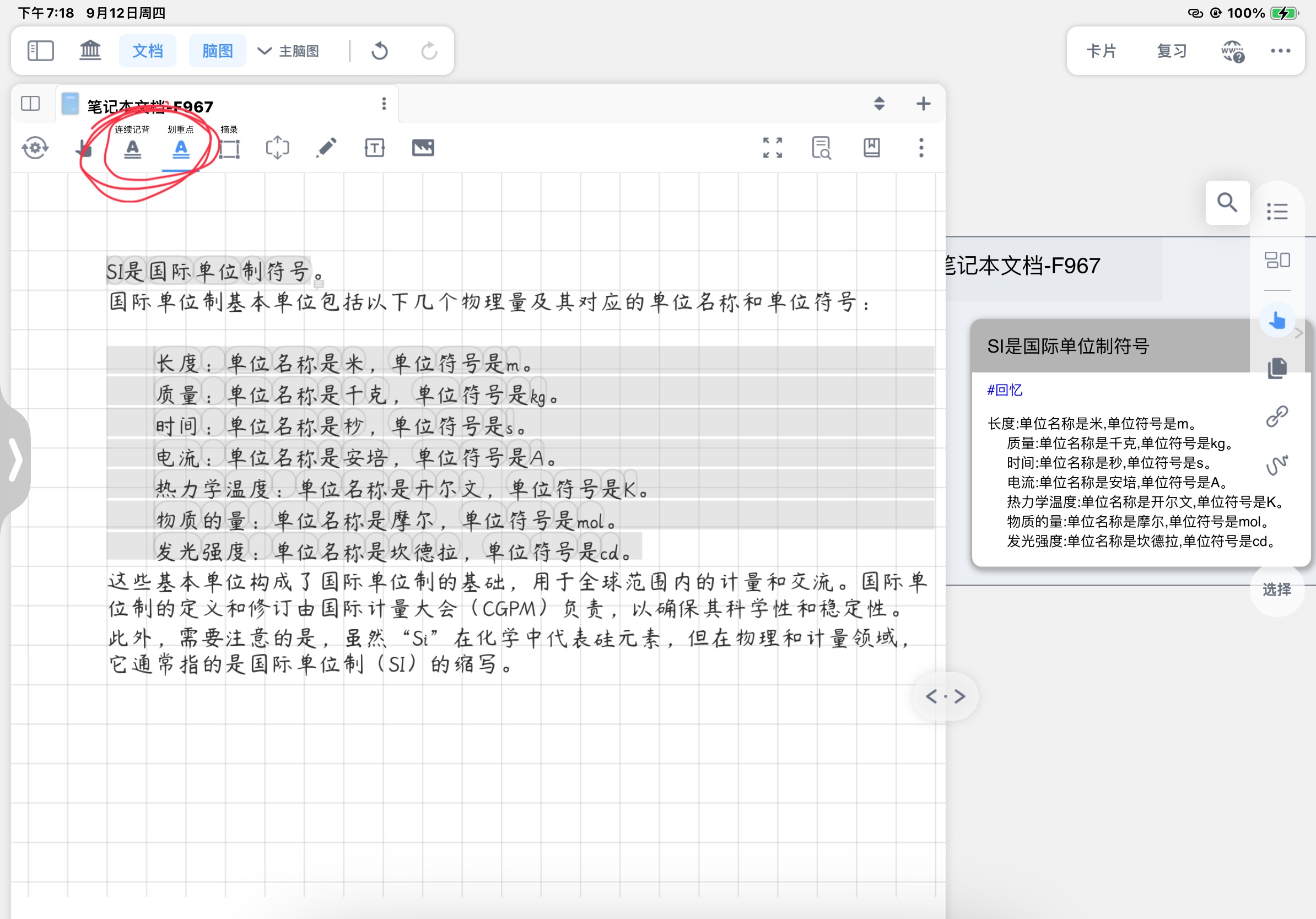Select the 连续记背 underline tool
This screenshot has width=1316, height=919.
pos(132,148)
